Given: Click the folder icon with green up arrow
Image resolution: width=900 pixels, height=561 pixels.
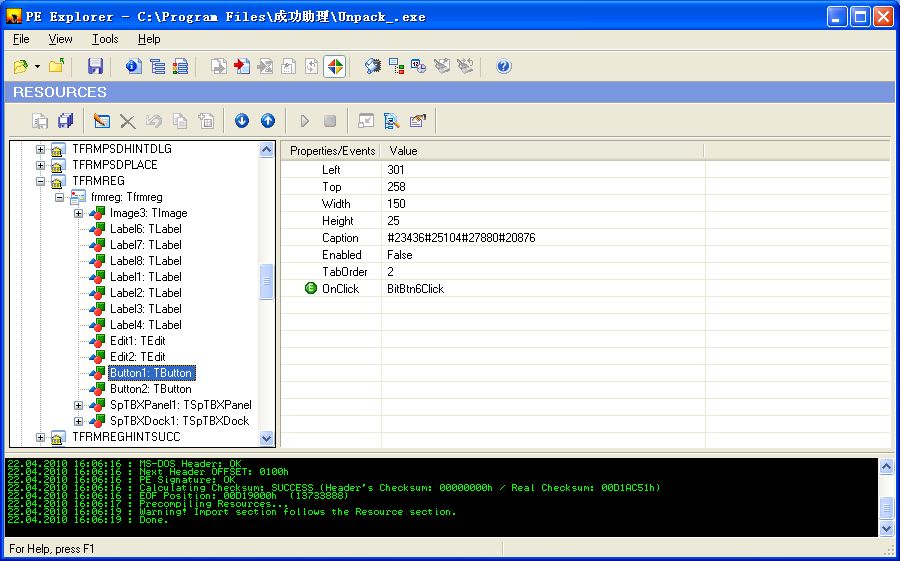Looking at the screenshot, I should coord(56,67).
